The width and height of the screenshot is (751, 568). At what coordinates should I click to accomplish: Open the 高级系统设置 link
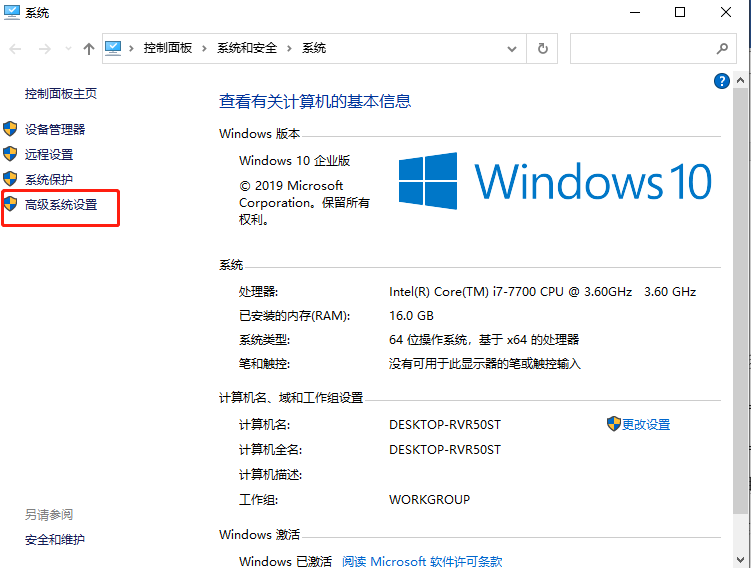[61, 205]
